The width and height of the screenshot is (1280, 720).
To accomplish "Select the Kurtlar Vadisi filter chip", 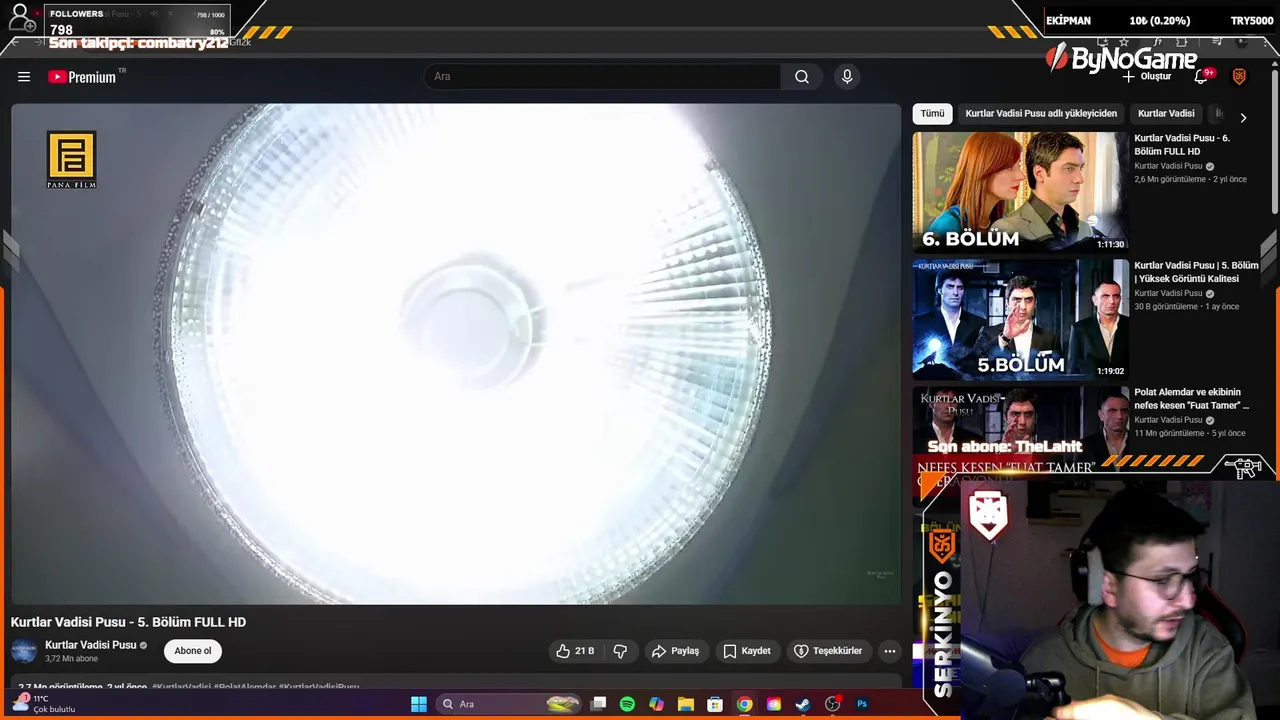I will 1166,114.
